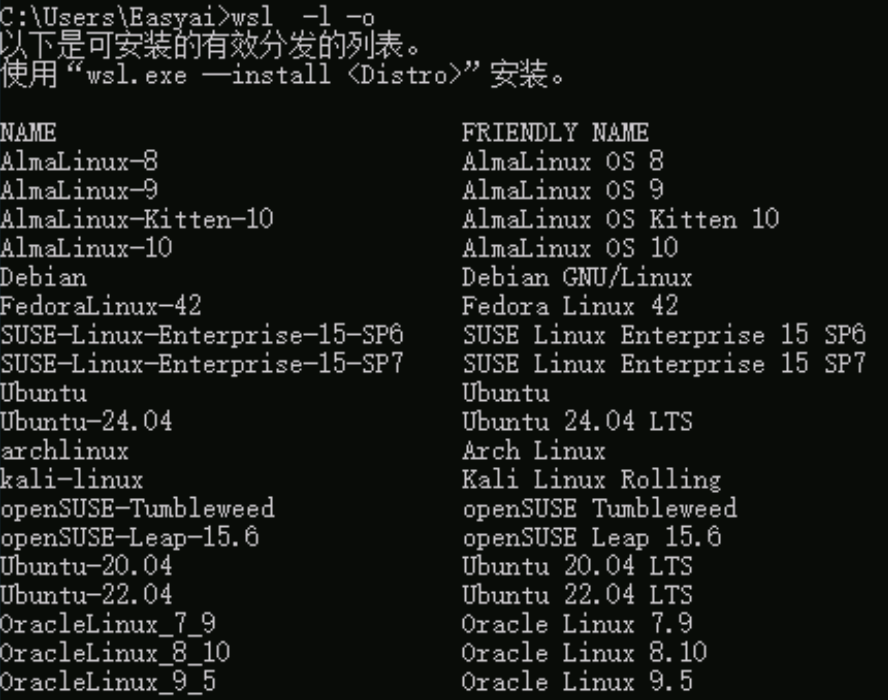
Task: Click the Ubuntu 22.04 LTS friendly name
Action: point(576,596)
